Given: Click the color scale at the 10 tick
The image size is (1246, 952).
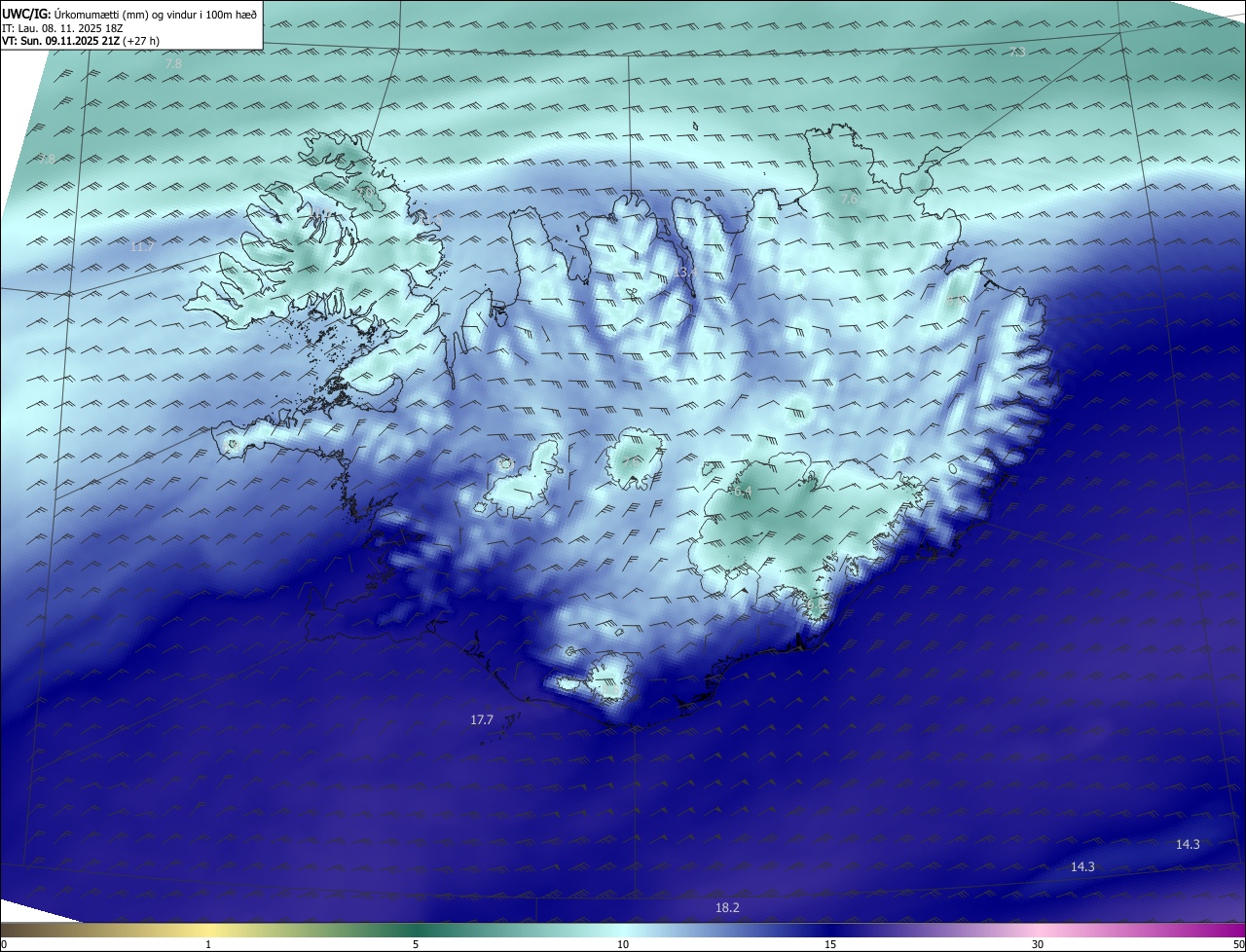Looking at the screenshot, I should click(x=623, y=944).
